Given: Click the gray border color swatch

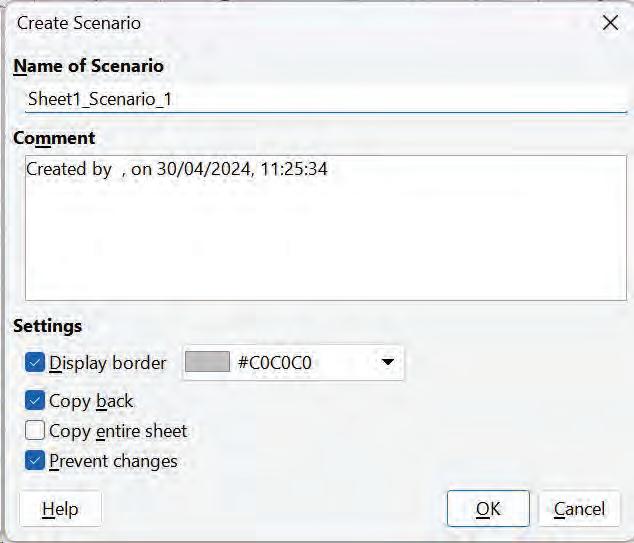Looking at the screenshot, I should (x=207, y=363).
